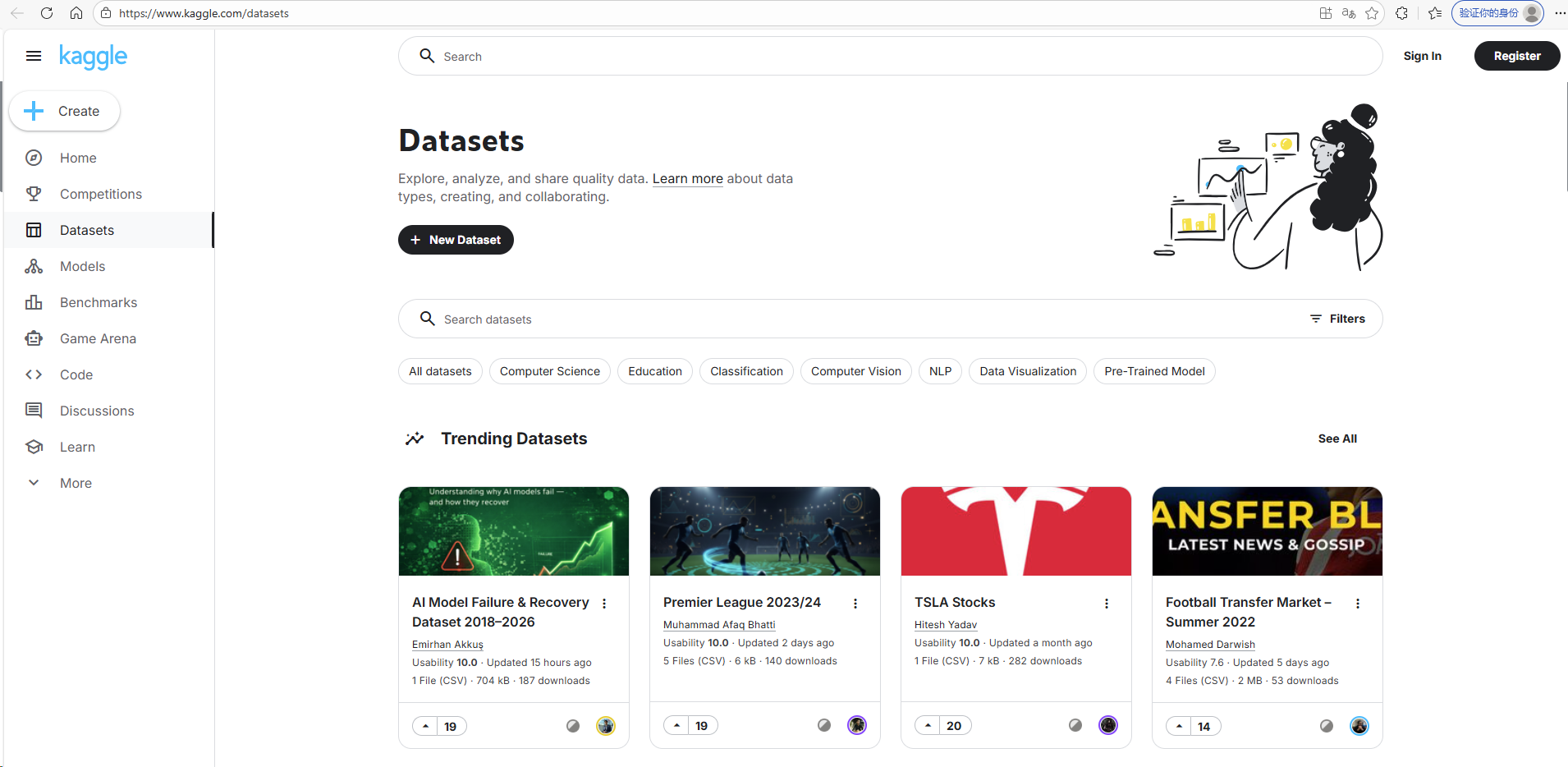
Task: Open TSLA Stocks thumbnail image
Action: [1016, 531]
